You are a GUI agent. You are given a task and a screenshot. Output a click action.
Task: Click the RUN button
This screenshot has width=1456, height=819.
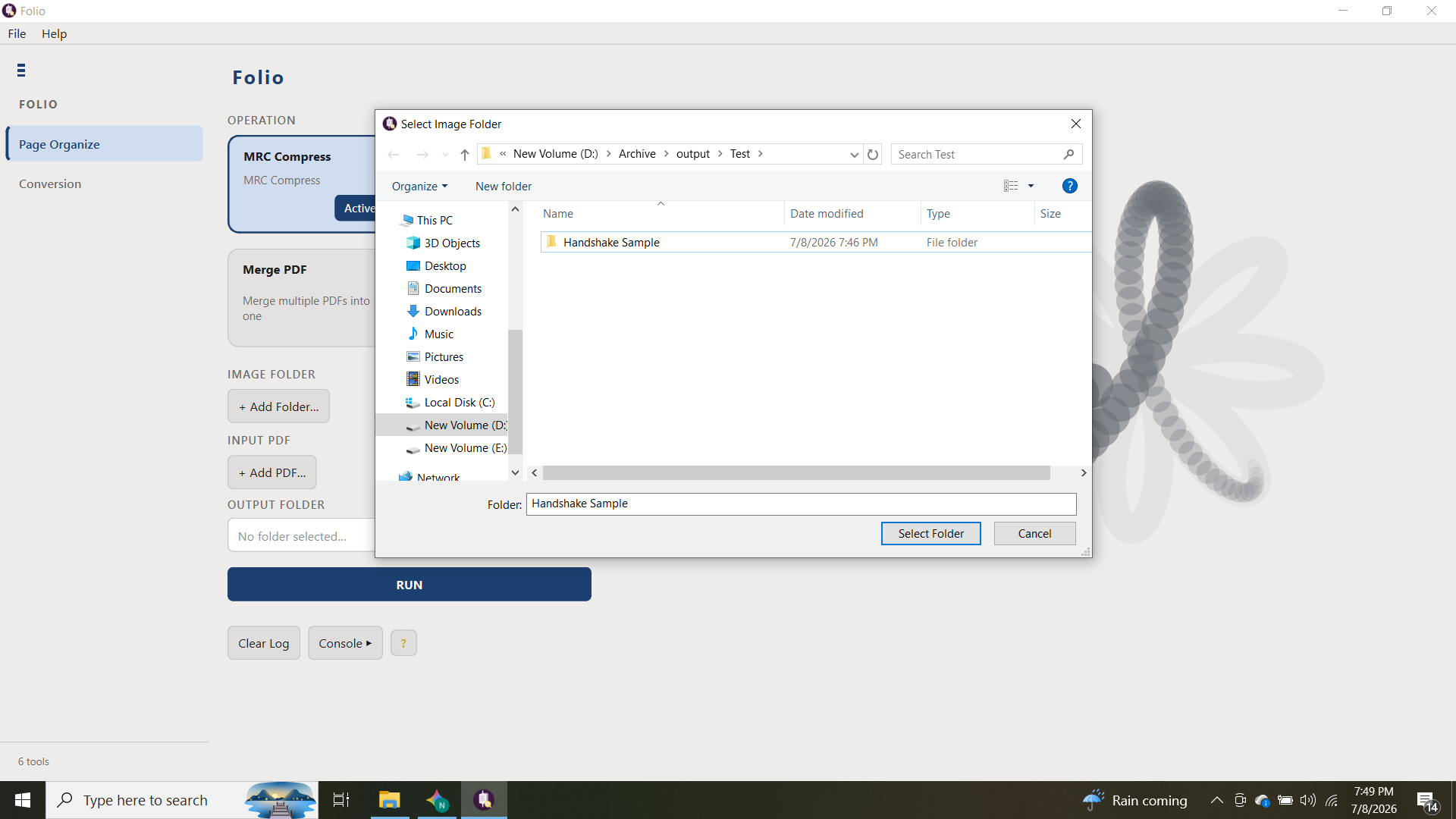click(x=409, y=585)
